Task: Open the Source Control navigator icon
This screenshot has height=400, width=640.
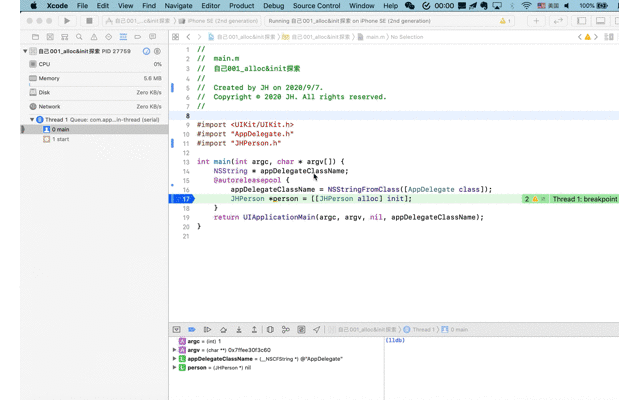Action: pyautogui.click(x=50, y=37)
